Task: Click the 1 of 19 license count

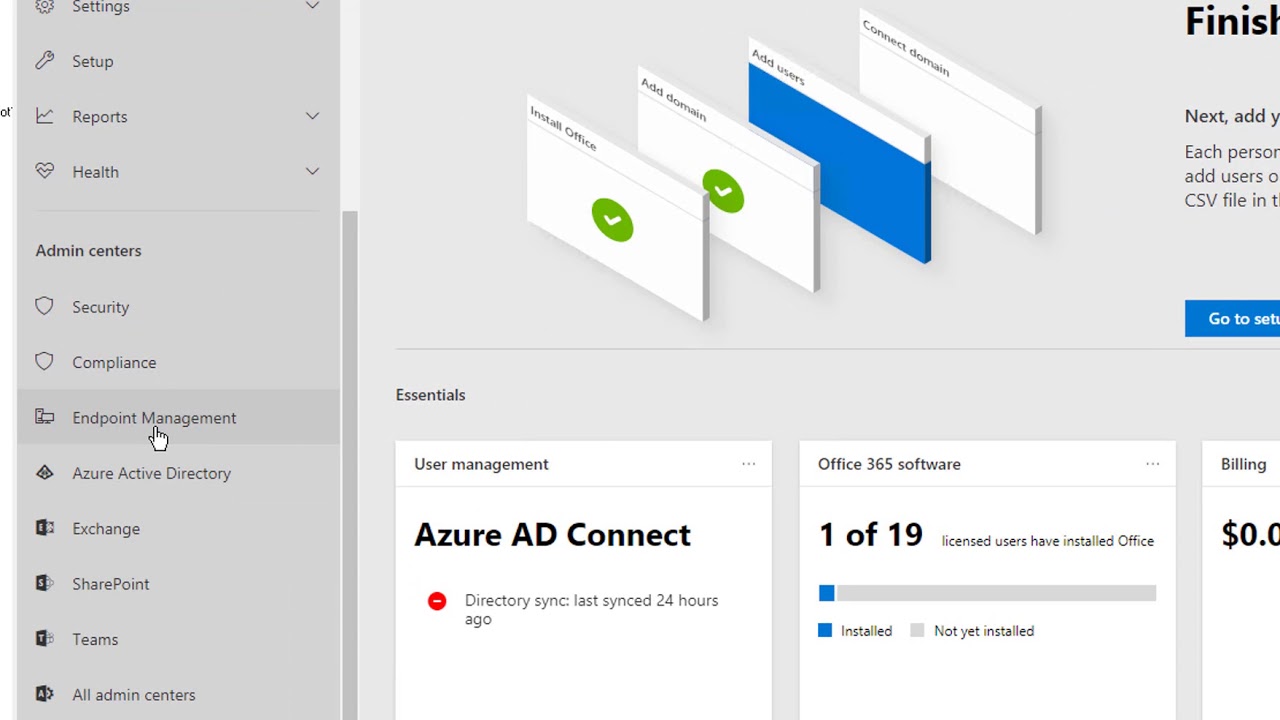Action: (x=870, y=535)
